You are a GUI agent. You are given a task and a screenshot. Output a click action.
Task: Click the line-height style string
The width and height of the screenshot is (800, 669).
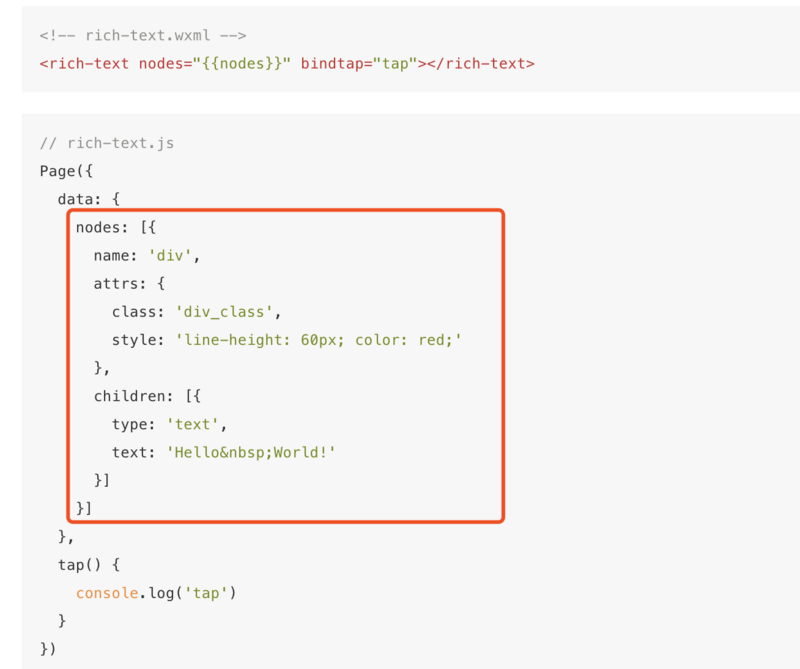click(x=319, y=340)
